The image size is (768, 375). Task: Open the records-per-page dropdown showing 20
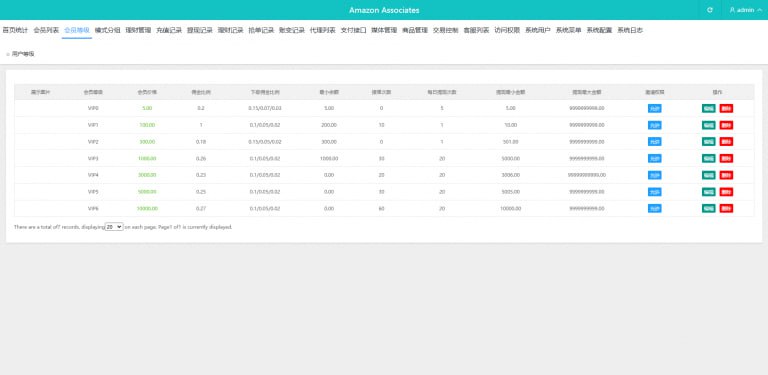(114, 227)
